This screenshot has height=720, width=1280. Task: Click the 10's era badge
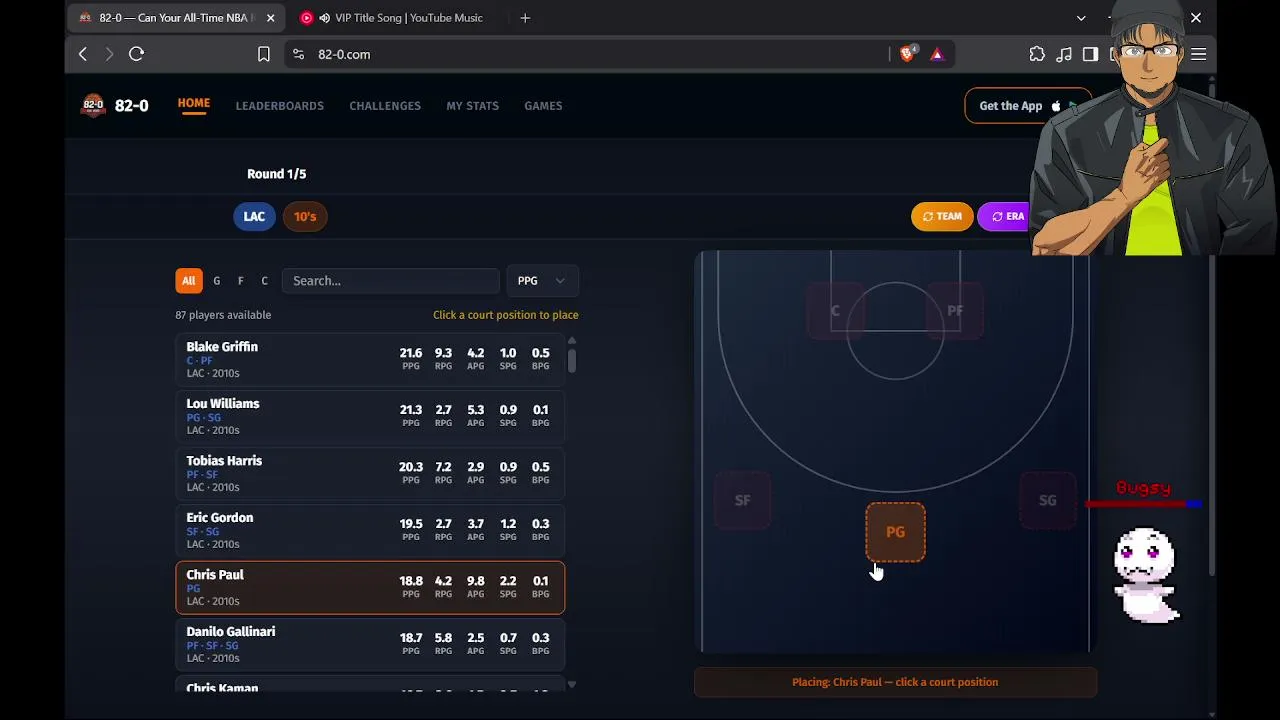(x=305, y=216)
